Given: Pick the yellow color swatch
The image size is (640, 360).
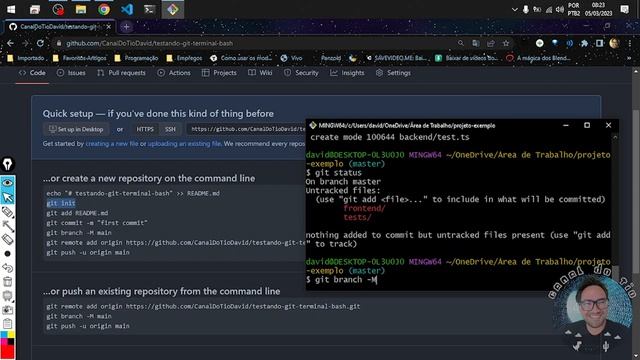Looking at the screenshot, I should click(11, 335).
